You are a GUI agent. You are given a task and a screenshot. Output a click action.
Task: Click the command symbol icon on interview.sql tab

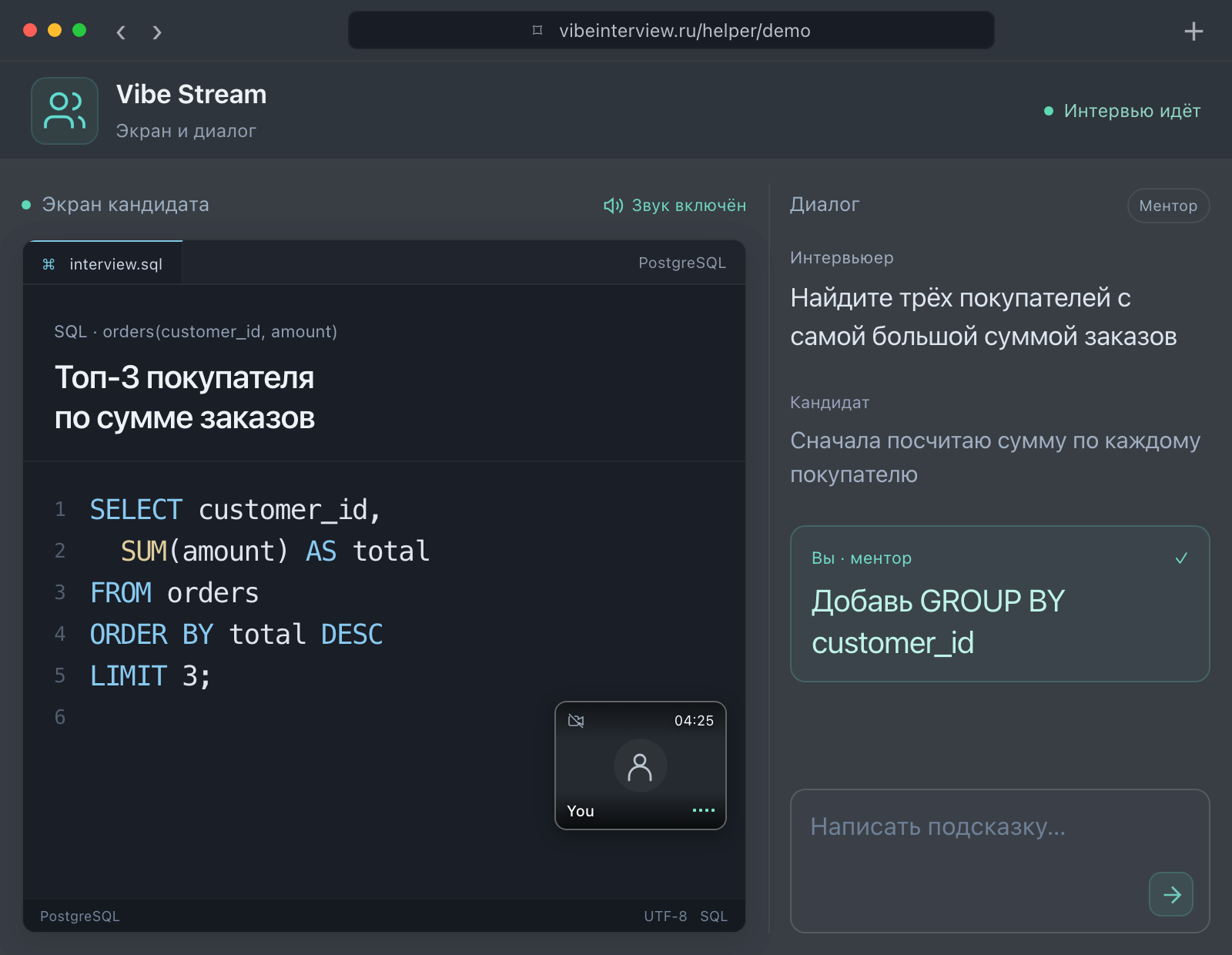49,264
